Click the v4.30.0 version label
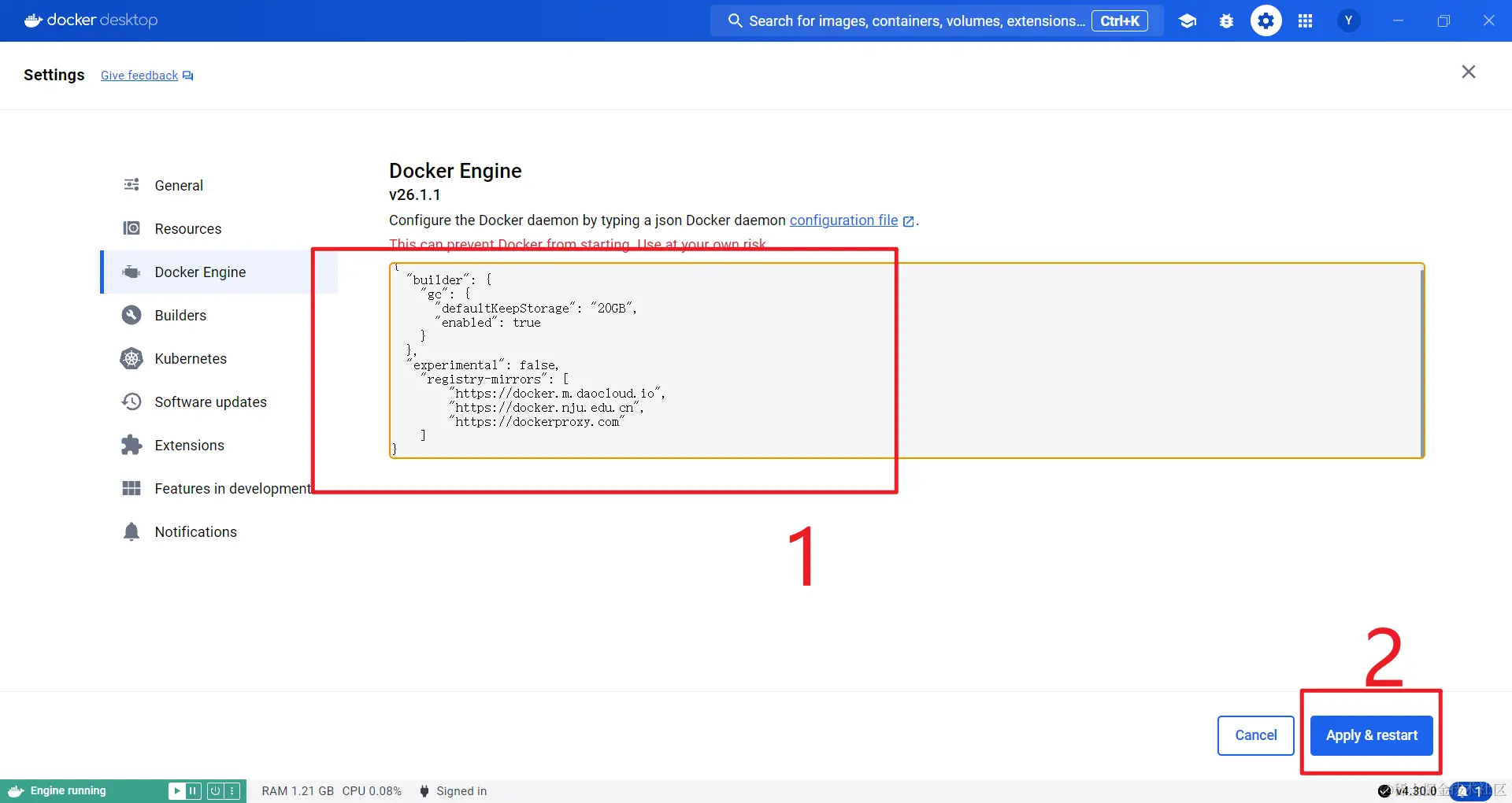Screen dimensions: 1512x803 tap(1417, 791)
